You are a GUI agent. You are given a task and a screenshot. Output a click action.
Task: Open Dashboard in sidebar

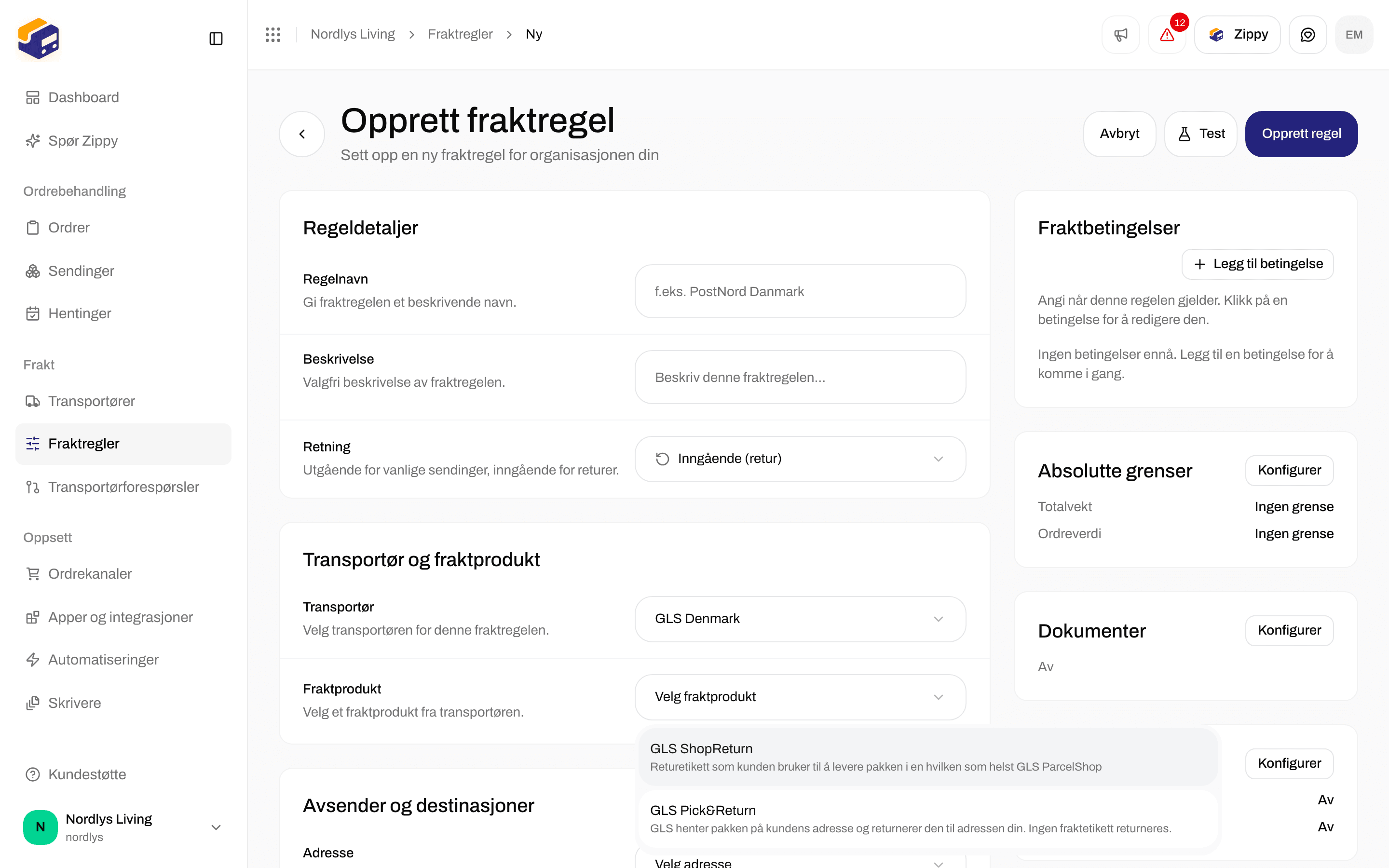[123, 97]
